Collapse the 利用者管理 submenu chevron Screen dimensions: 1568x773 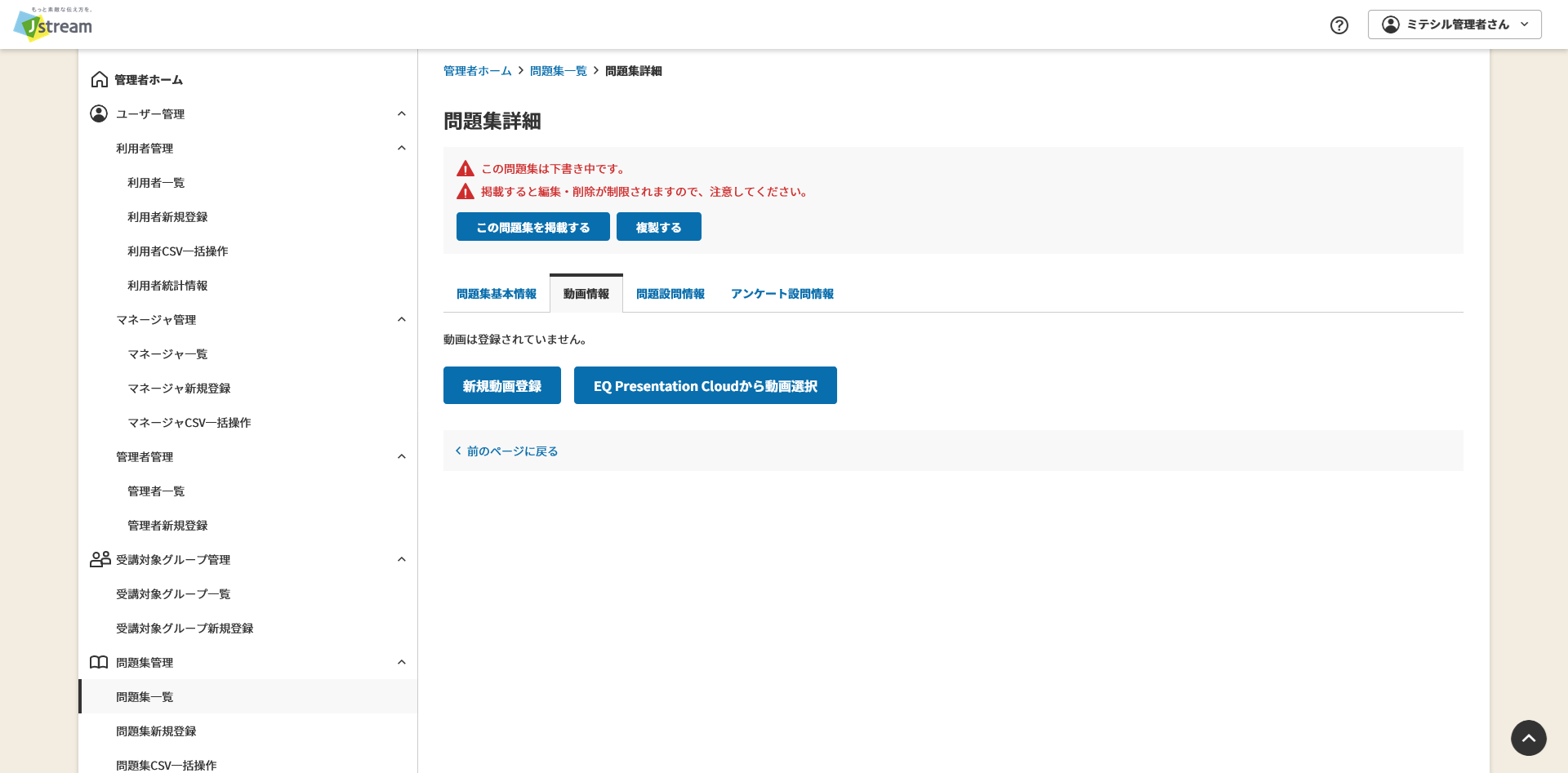click(402, 148)
